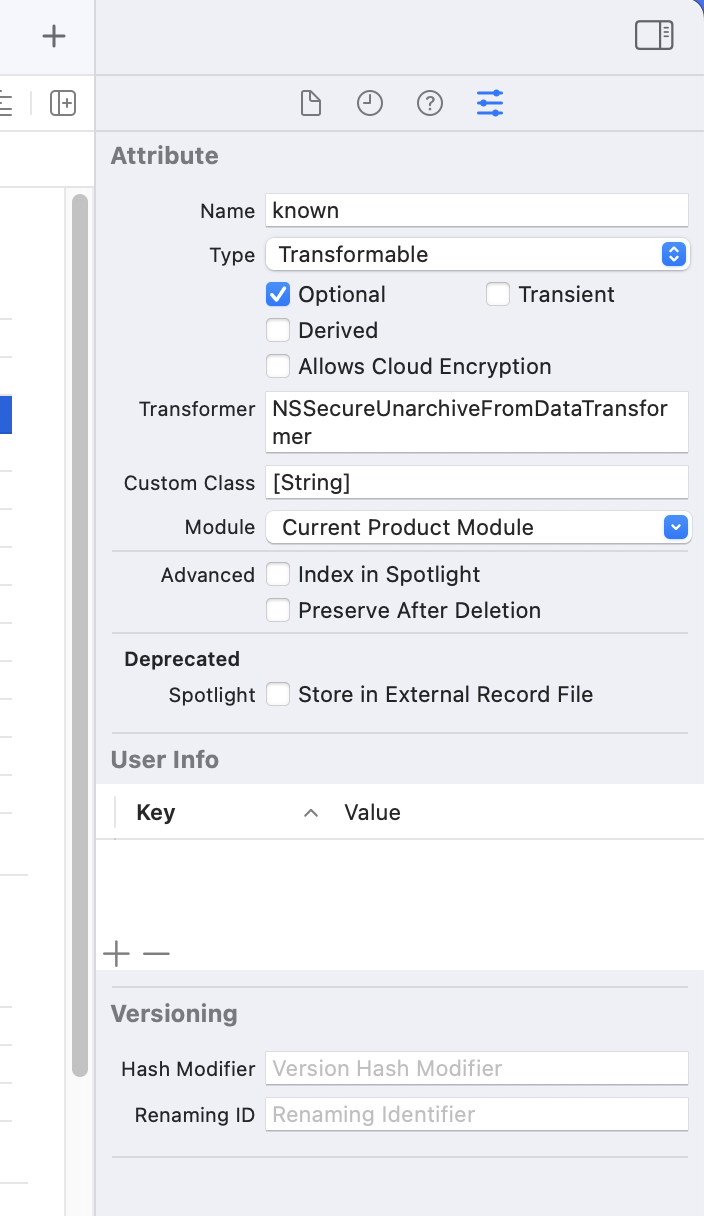
Task: Open the Type dropdown showing Transformable
Action: (477, 255)
